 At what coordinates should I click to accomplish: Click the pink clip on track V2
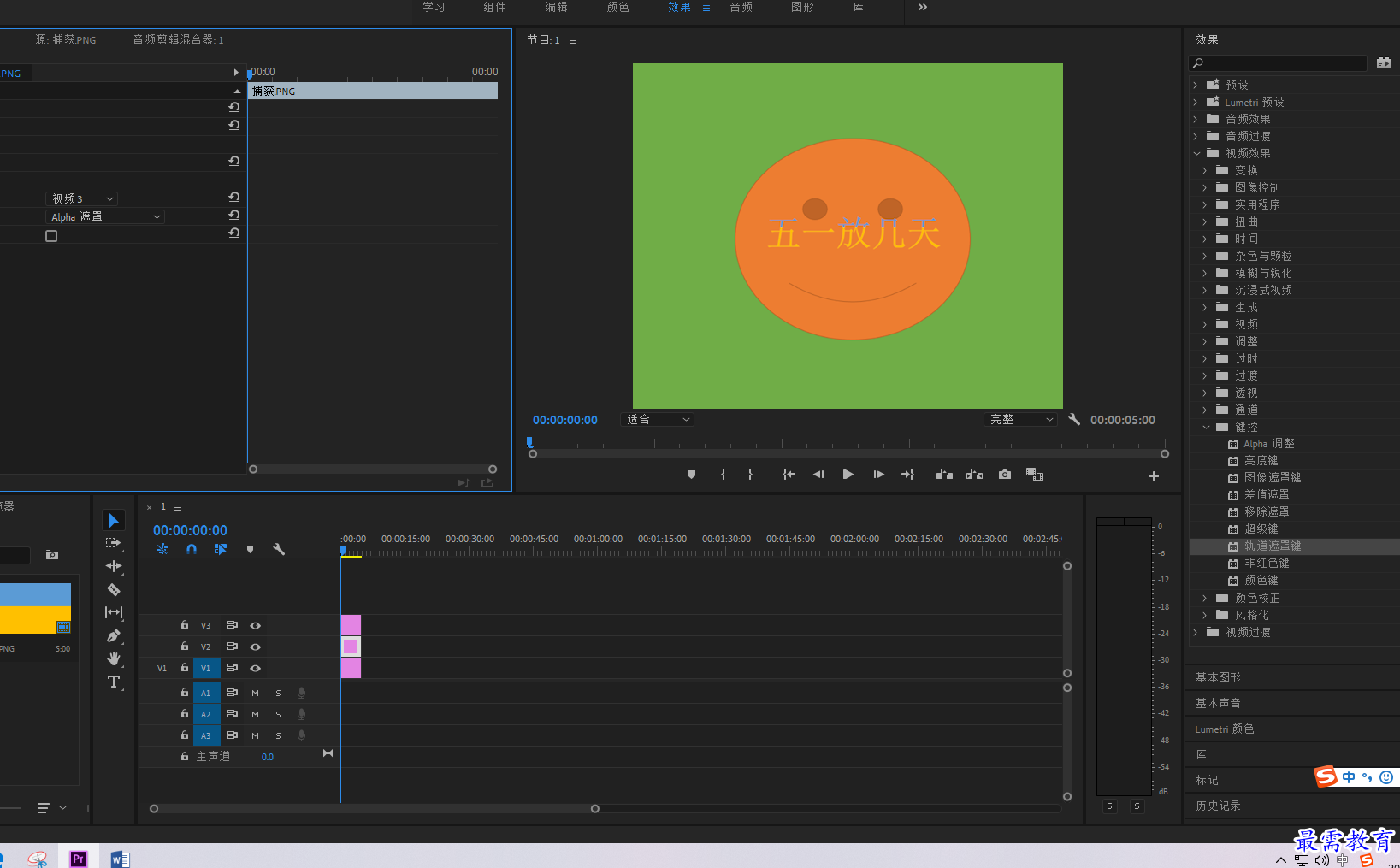point(351,647)
